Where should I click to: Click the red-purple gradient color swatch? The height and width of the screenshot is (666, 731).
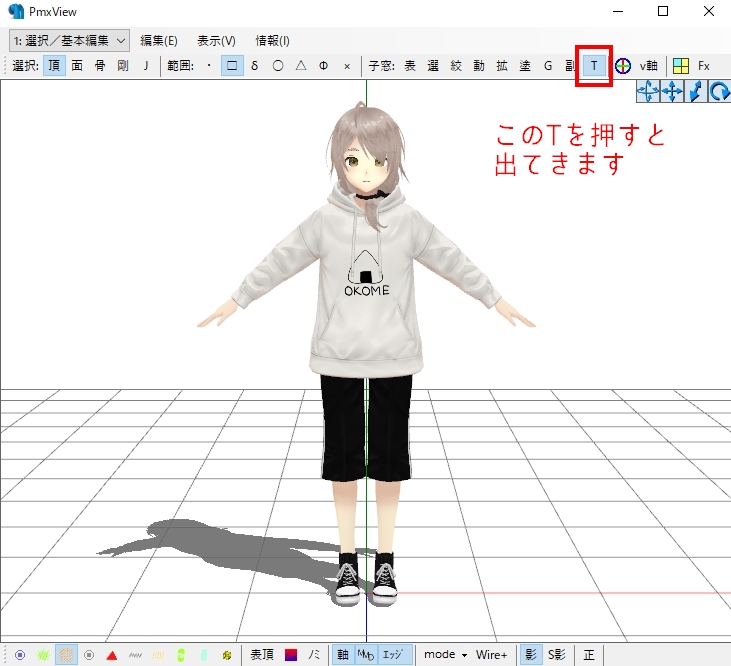tap(290, 655)
